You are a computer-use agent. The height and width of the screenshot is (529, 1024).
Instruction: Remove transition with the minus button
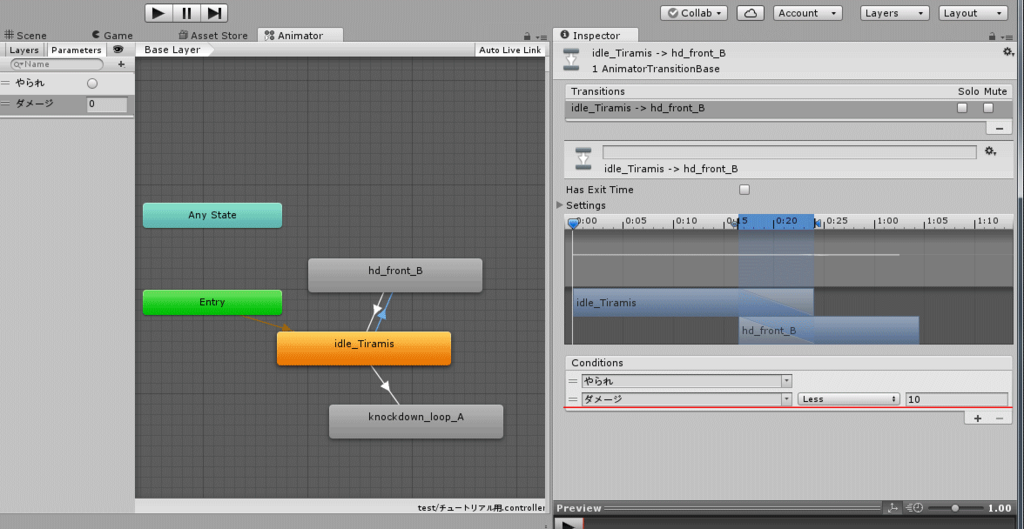999,129
